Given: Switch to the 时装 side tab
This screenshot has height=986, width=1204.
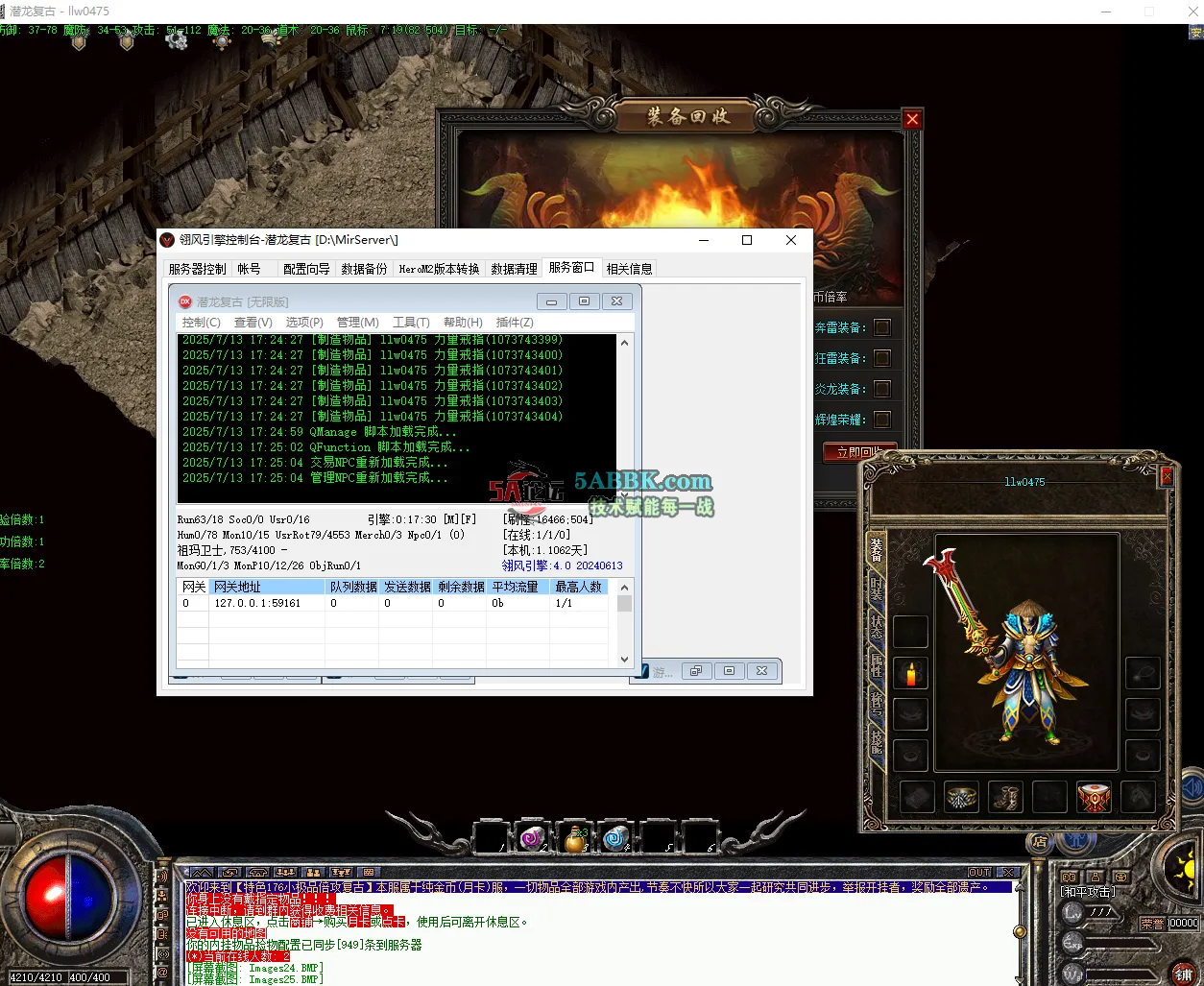Looking at the screenshot, I should (876, 588).
